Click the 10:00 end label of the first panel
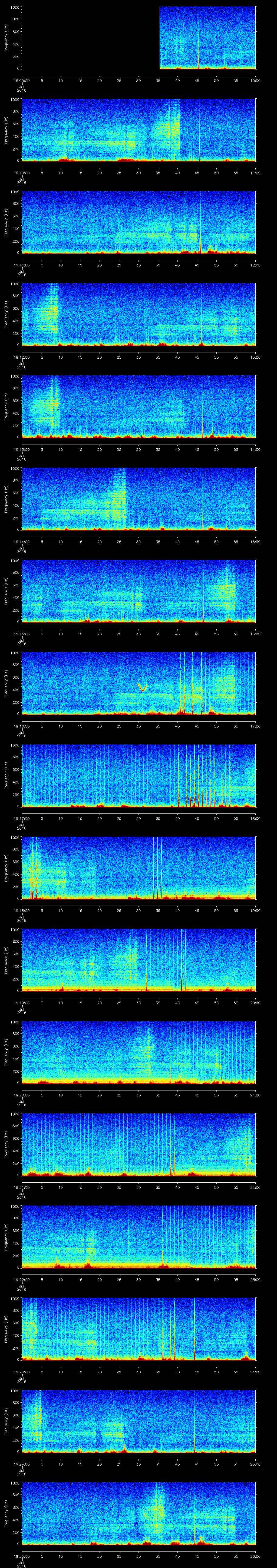This screenshot has width=277, height=1568. tap(255, 80)
